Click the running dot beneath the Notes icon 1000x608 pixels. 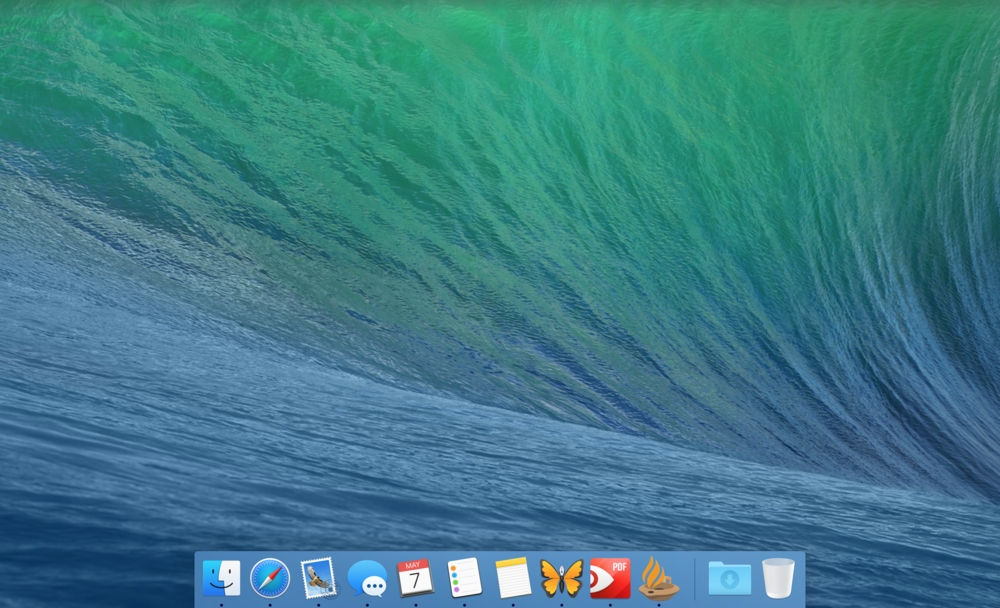click(x=513, y=605)
